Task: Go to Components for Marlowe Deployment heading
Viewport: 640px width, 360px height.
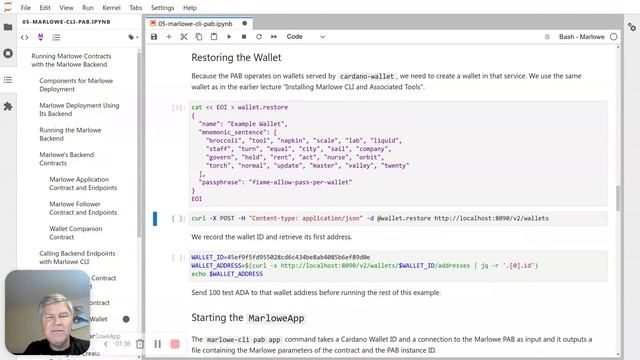Action: [x=76, y=85]
